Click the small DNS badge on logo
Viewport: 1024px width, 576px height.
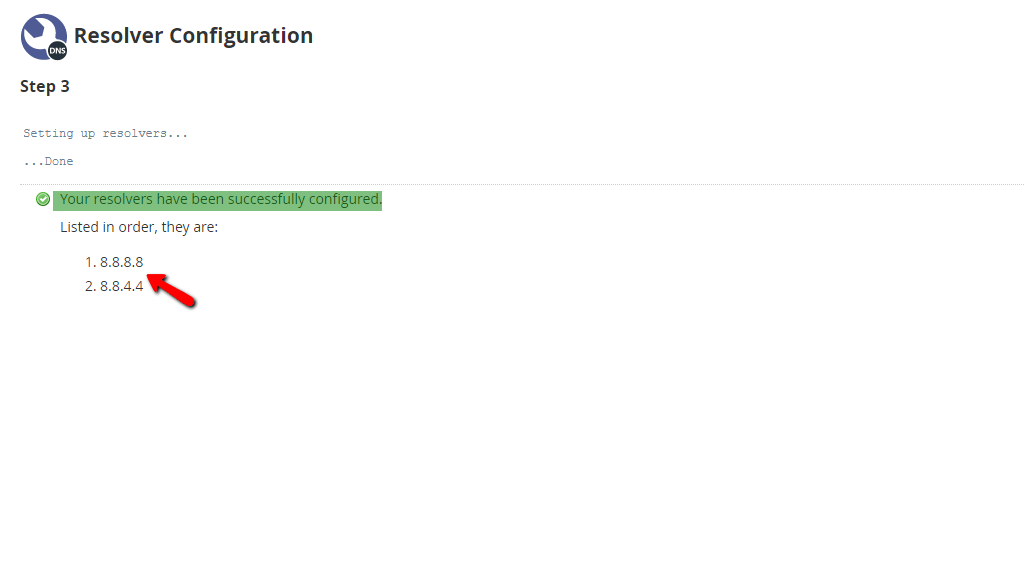[x=58, y=50]
